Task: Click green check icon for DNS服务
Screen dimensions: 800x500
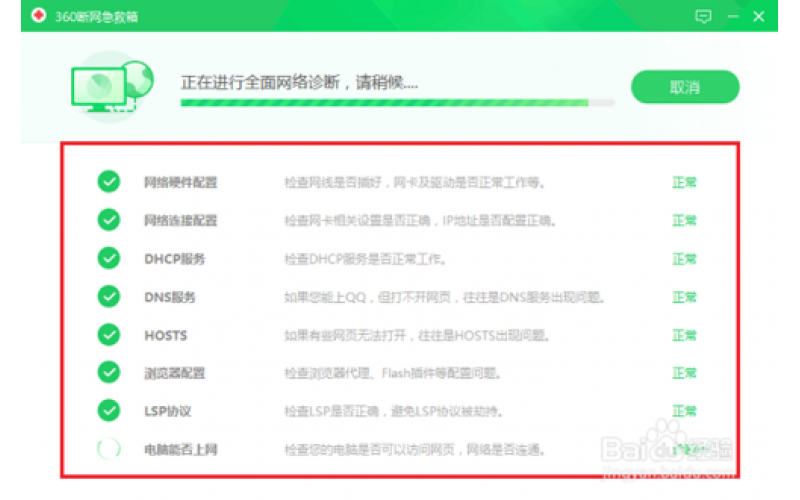Action: coord(109,296)
